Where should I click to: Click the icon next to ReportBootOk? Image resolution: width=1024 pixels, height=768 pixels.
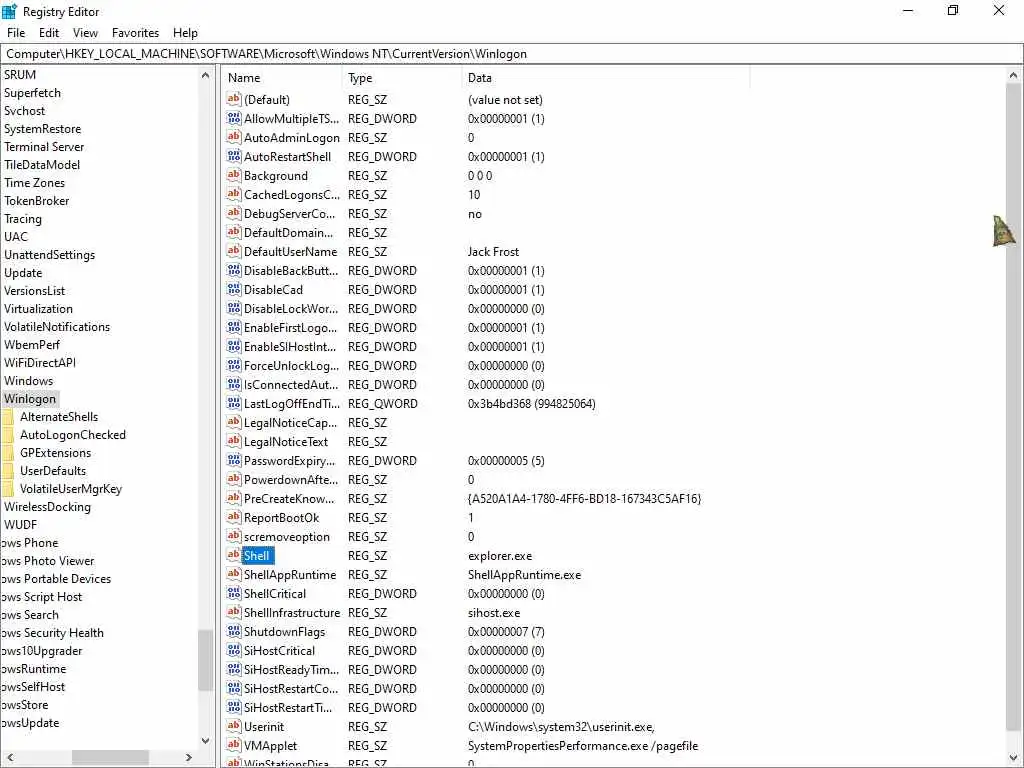(233, 517)
